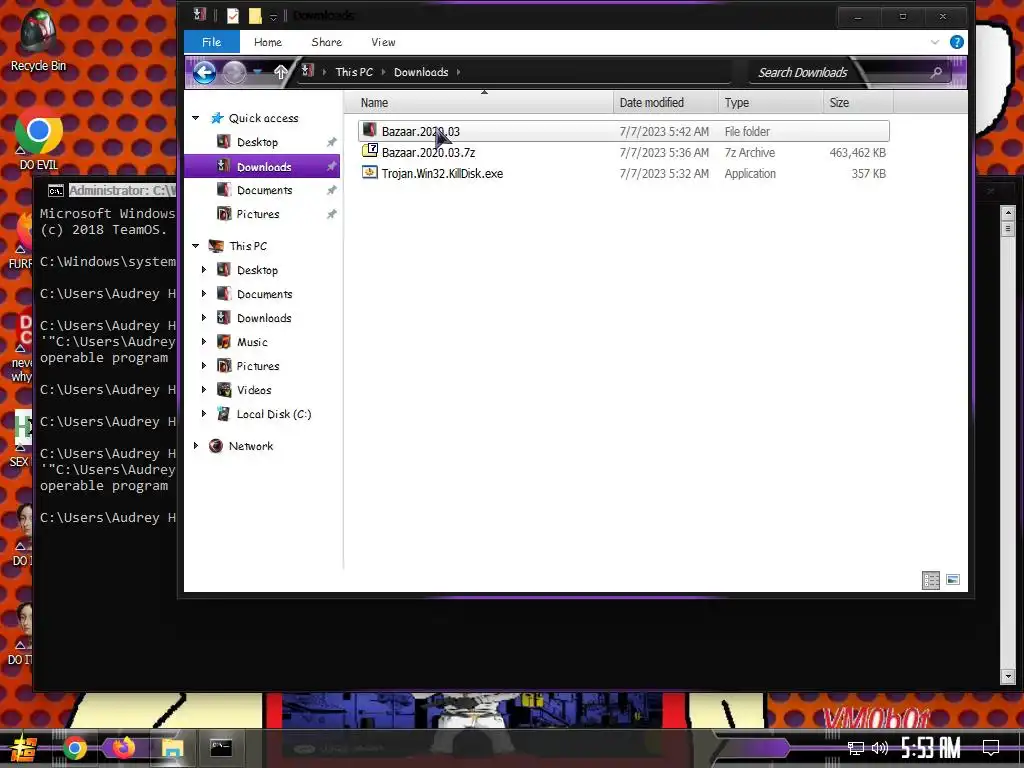
Task: Select Pictures under Quick access
Action: (257, 214)
